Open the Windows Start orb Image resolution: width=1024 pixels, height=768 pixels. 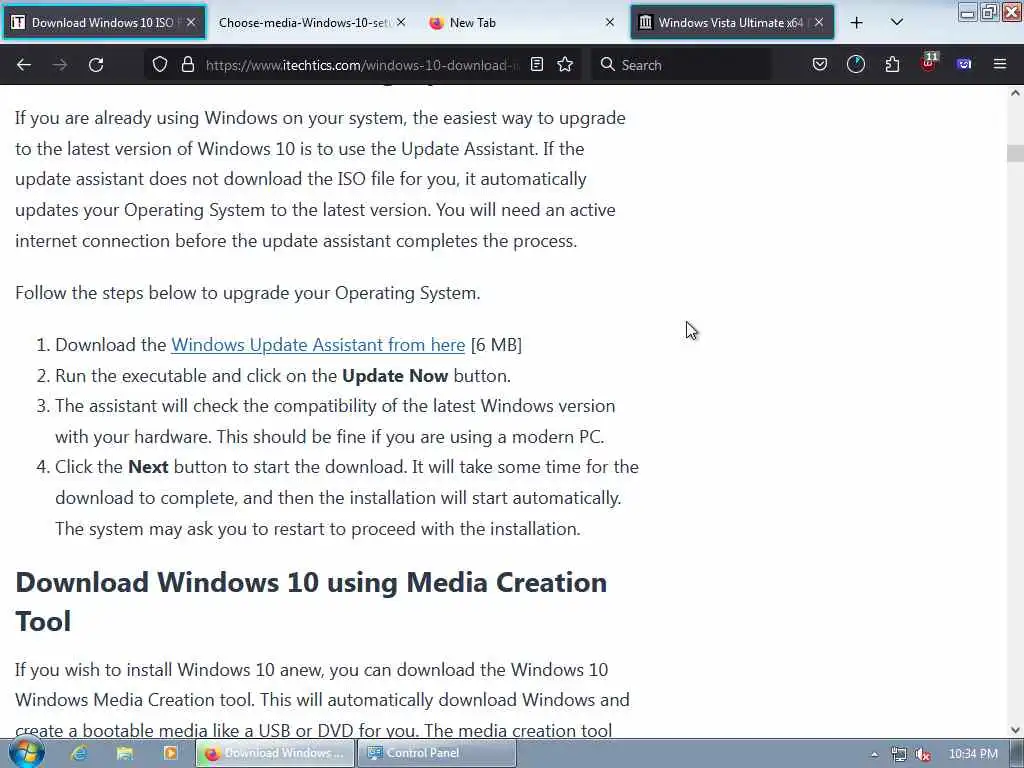(26, 752)
